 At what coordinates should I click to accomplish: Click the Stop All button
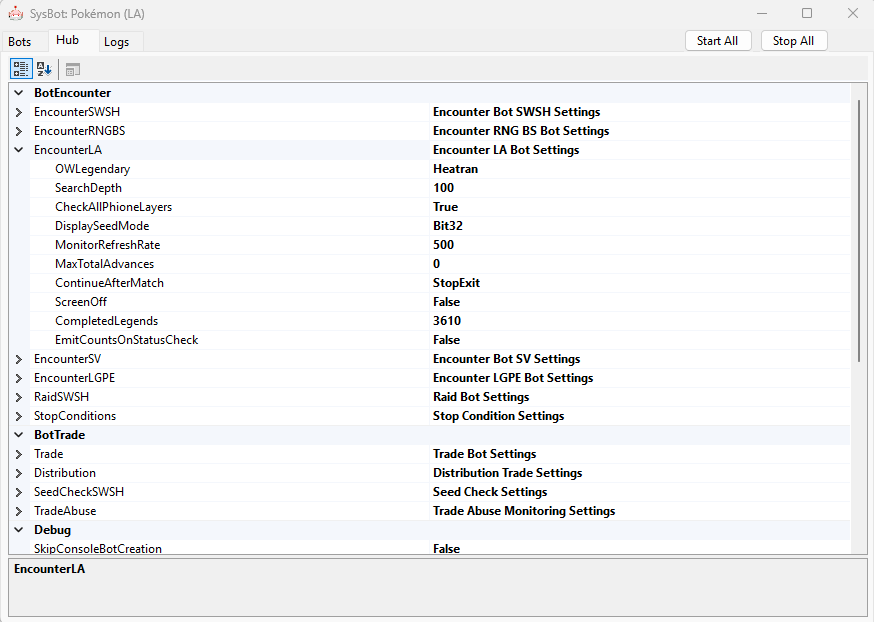pos(793,41)
